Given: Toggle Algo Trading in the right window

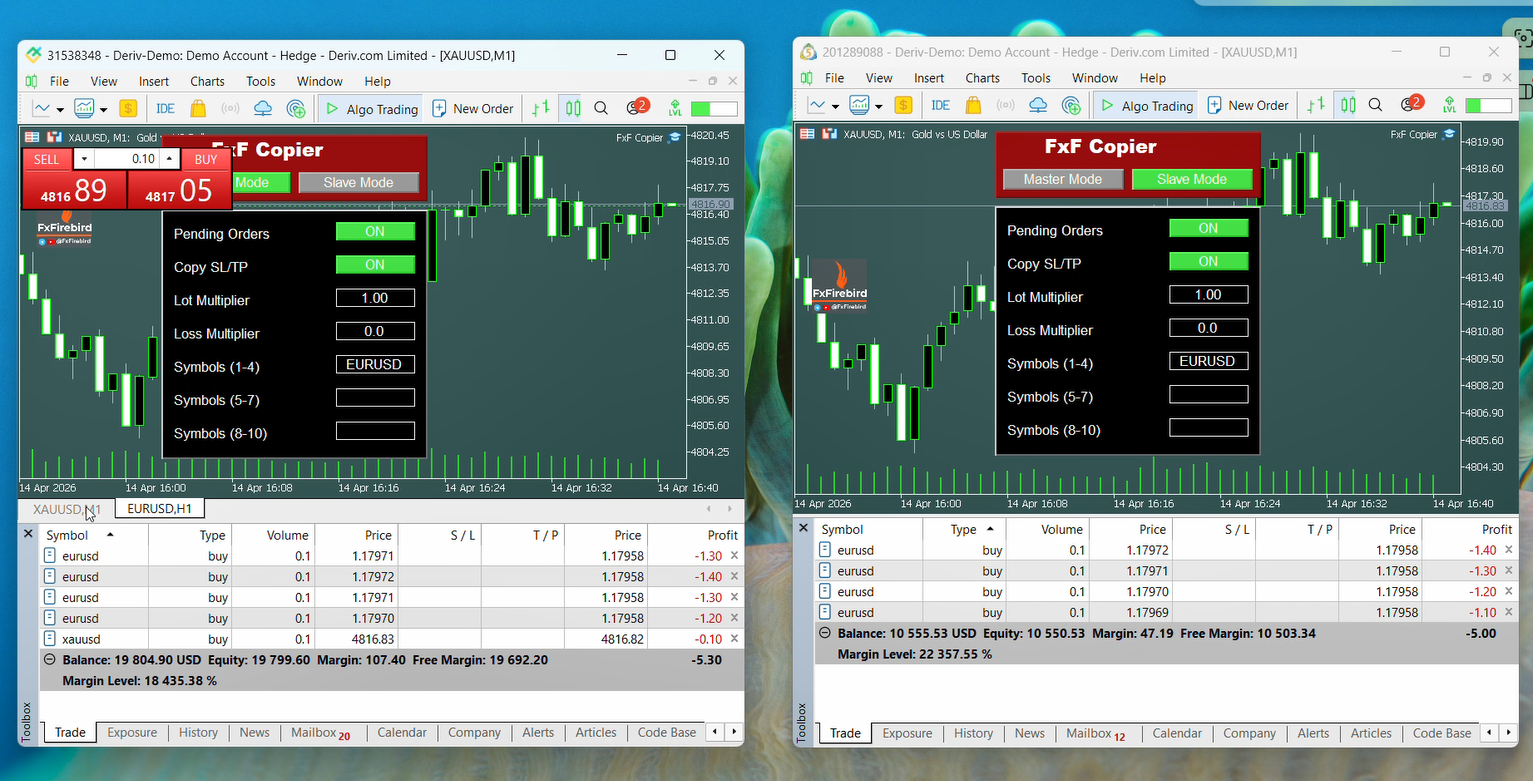Looking at the screenshot, I should 1146,105.
